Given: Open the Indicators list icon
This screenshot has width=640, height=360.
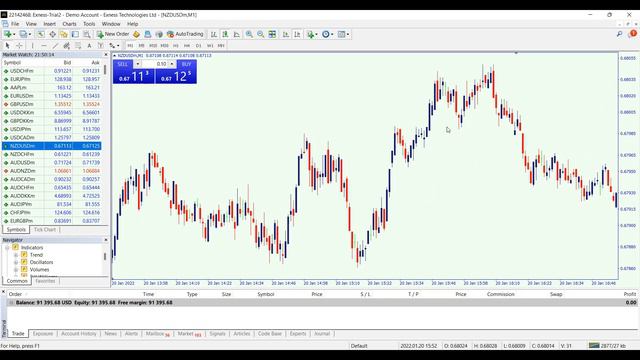Looking at the screenshot, I should [311, 34].
